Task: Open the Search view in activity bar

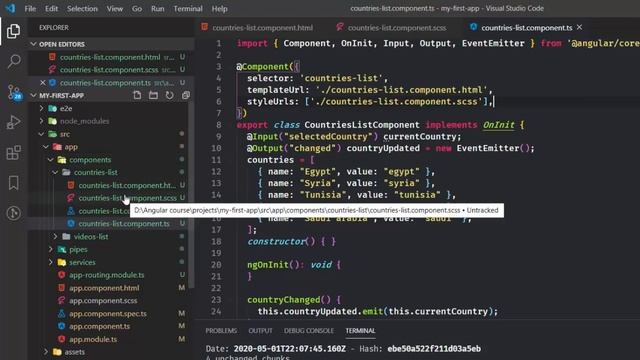Action: 13,61
